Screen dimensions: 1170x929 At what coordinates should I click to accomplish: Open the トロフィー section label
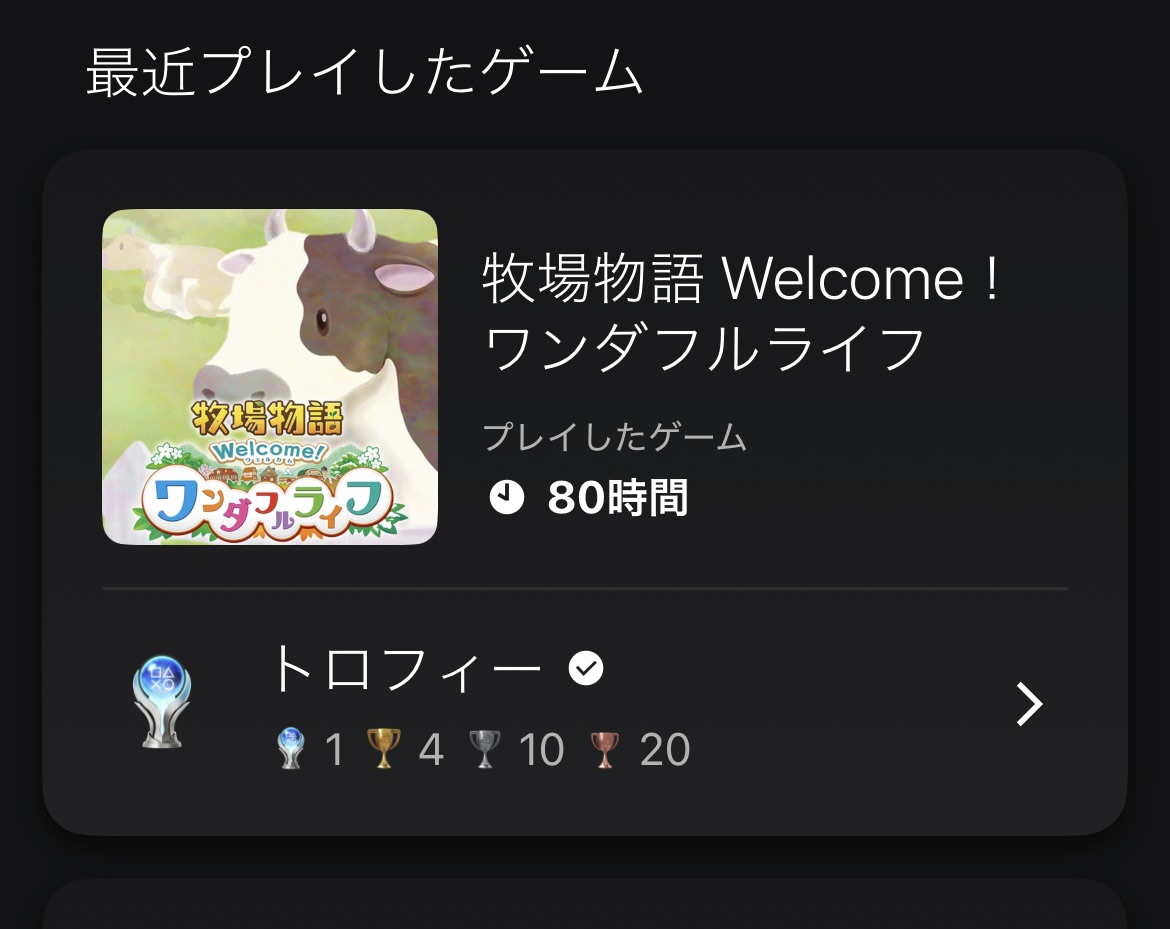pyautogui.click(x=407, y=669)
